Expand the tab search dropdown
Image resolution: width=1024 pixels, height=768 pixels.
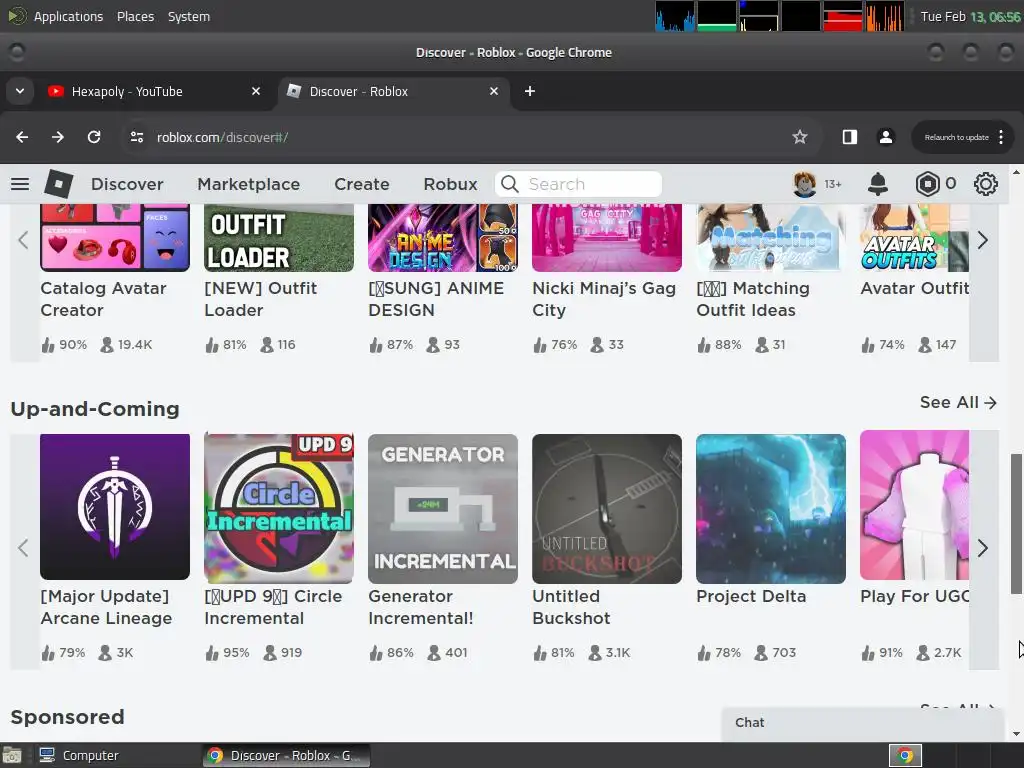click(20, 91)
